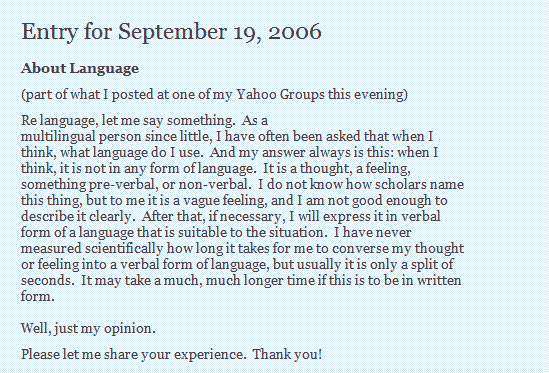Viewport: 549px width, 373px height.
Task: Click the single word form. ending the paragraph
Action: [38, 296]
